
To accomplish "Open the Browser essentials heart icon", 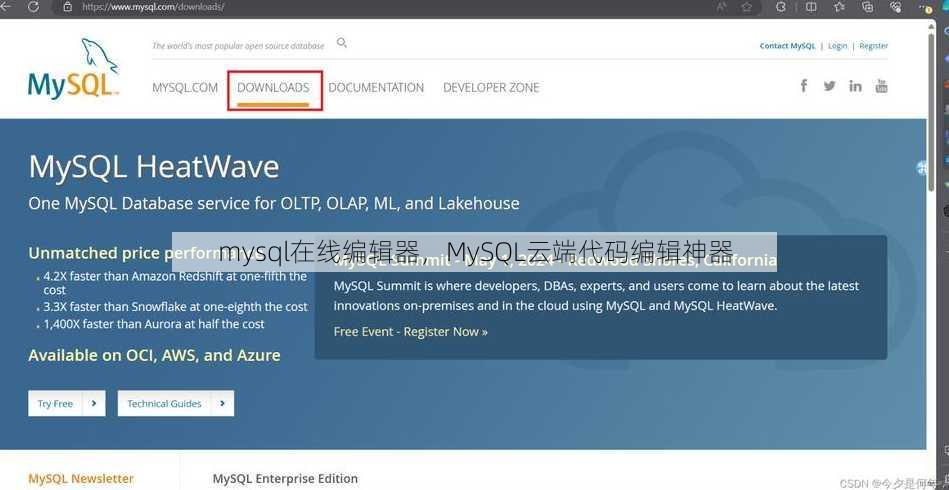I will [896, 7].
